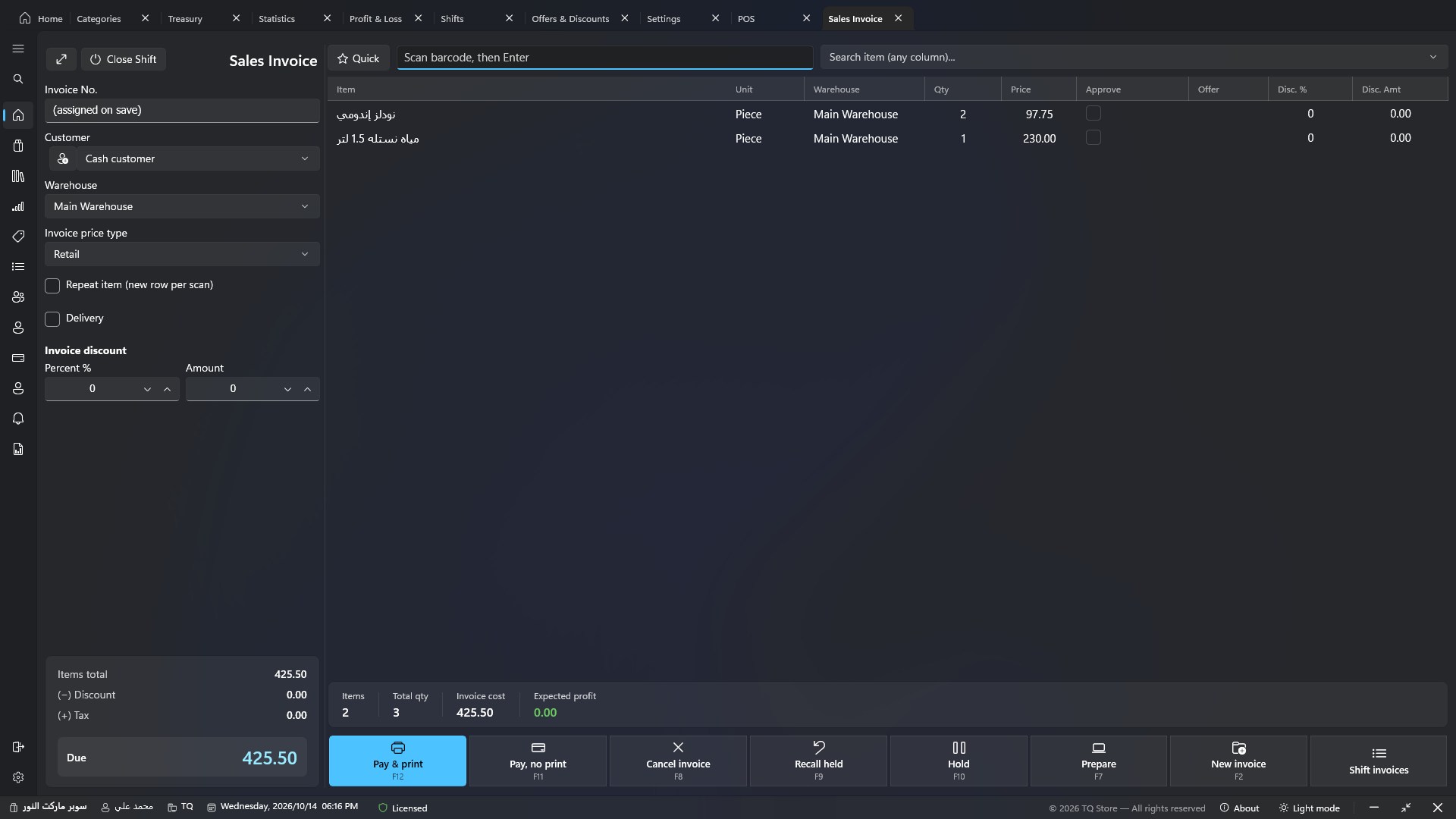The image size is (1456, 819).
Task: Click the customer add icon beside Cash customer
Action: 63,158
